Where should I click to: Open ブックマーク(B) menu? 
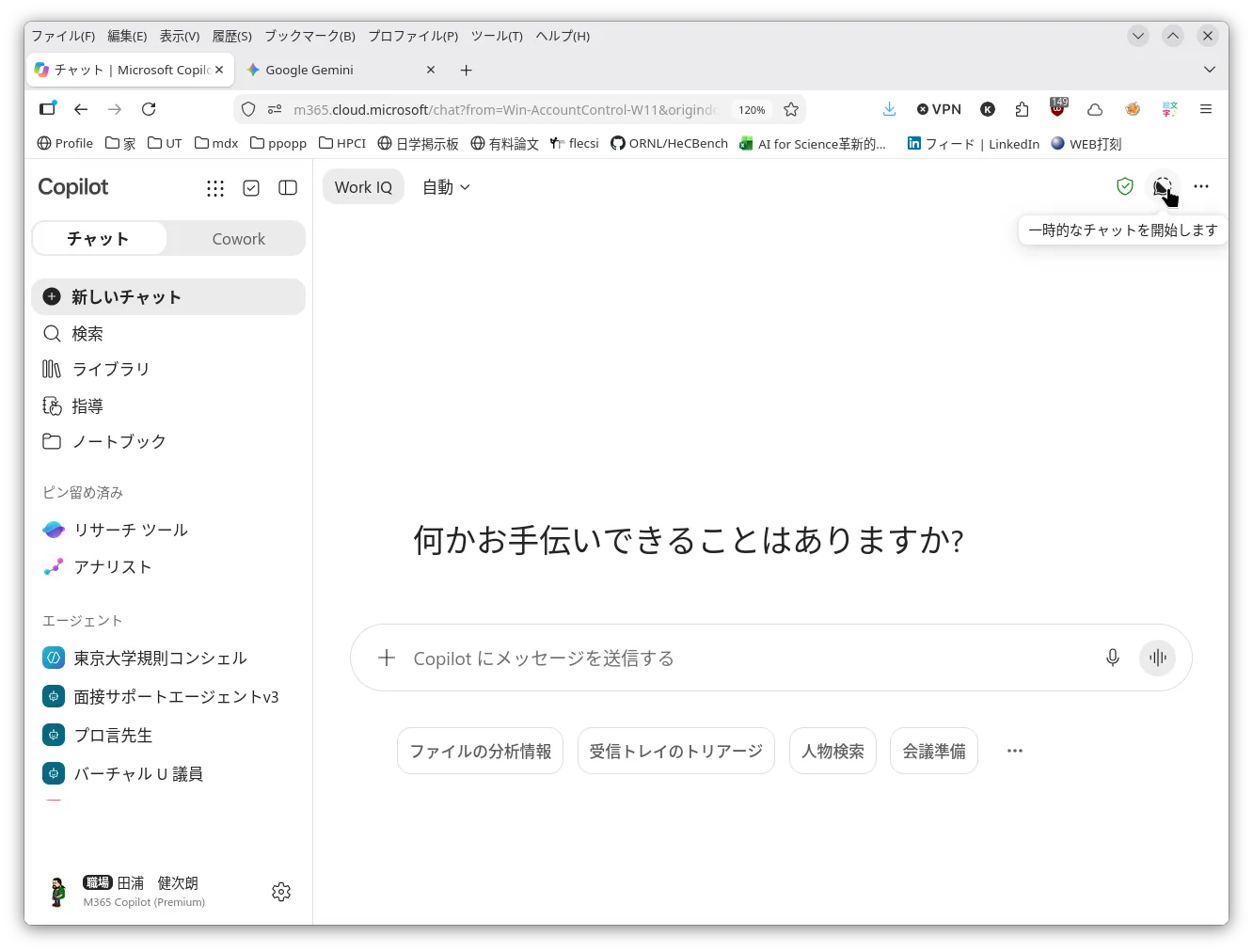(x=309, y=36)
